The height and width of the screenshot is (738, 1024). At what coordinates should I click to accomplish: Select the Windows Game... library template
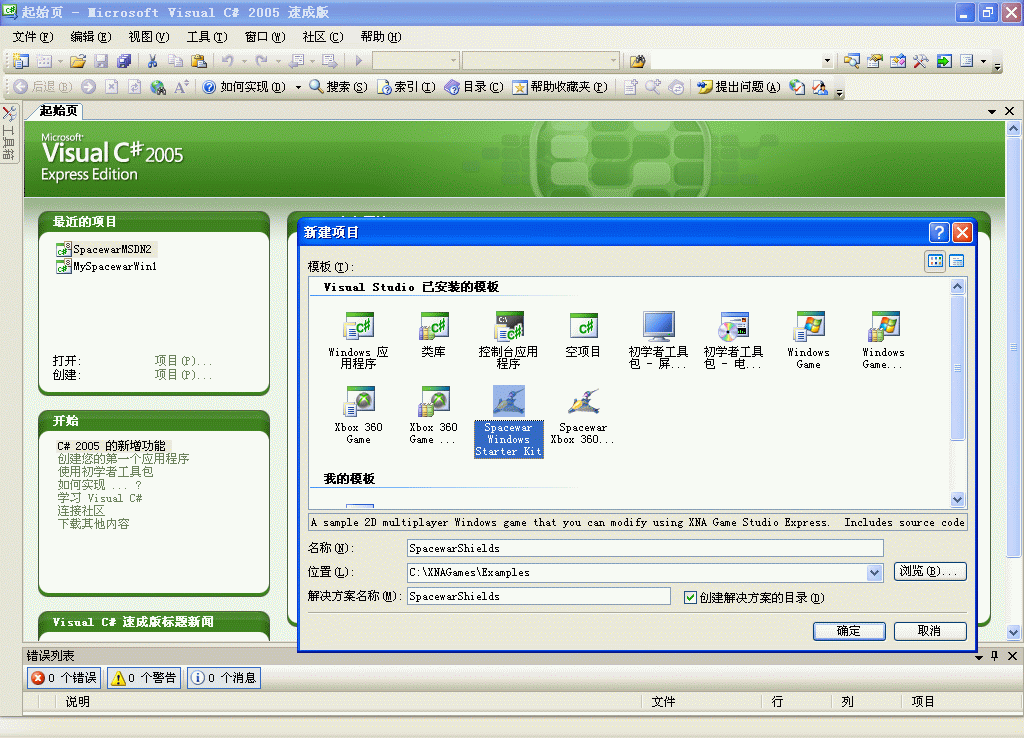point(883,340)
